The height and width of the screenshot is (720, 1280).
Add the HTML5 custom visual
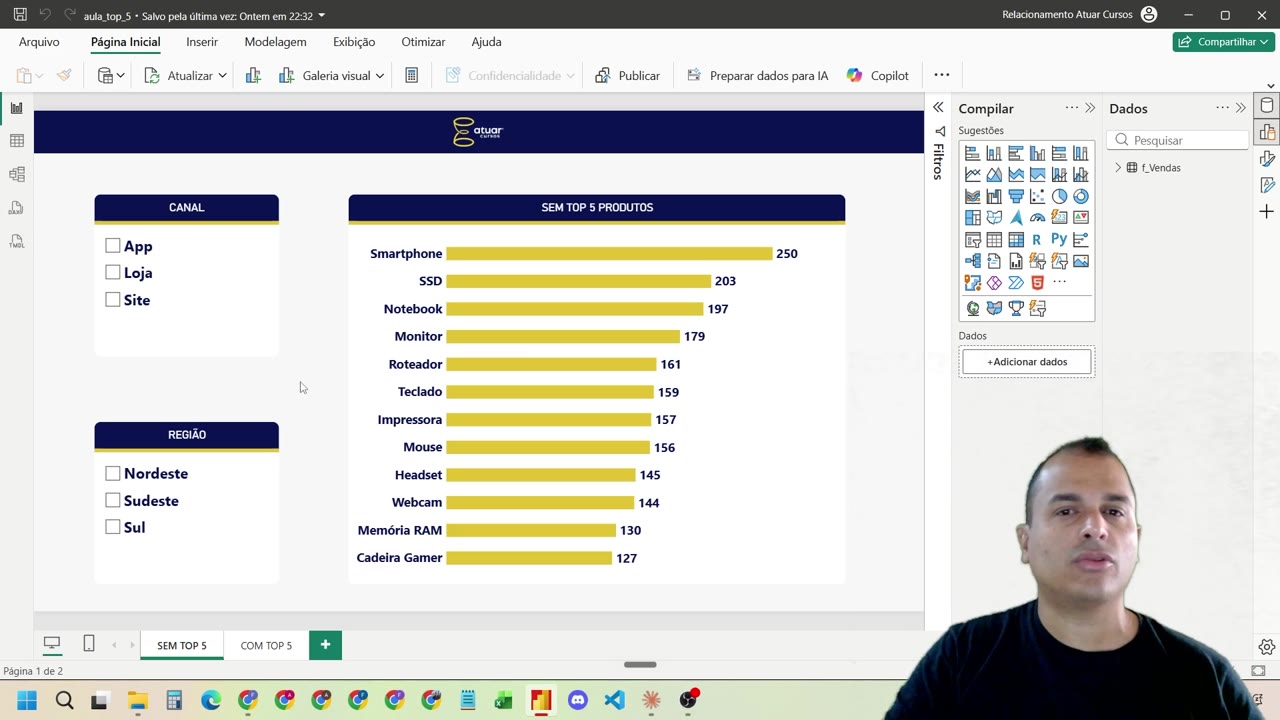[x=1037, y=283]
